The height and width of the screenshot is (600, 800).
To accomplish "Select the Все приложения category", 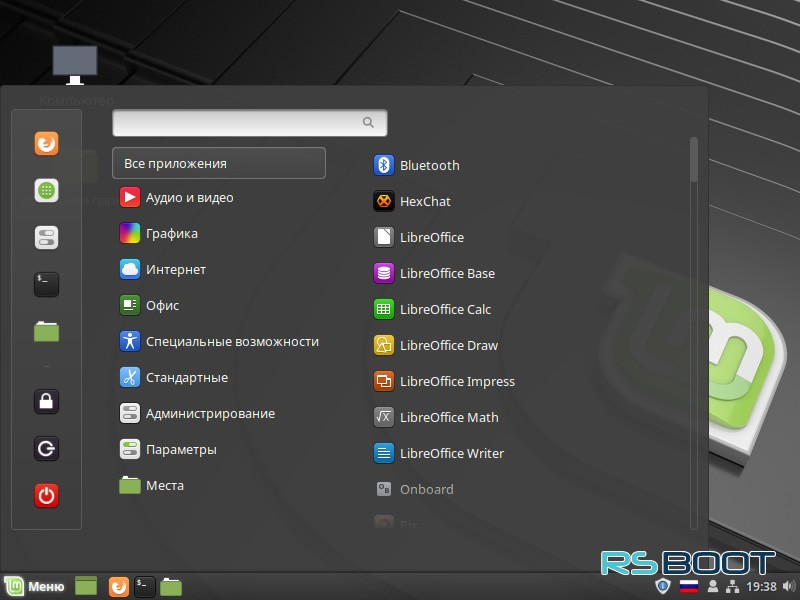I will [x=219, y=163].
